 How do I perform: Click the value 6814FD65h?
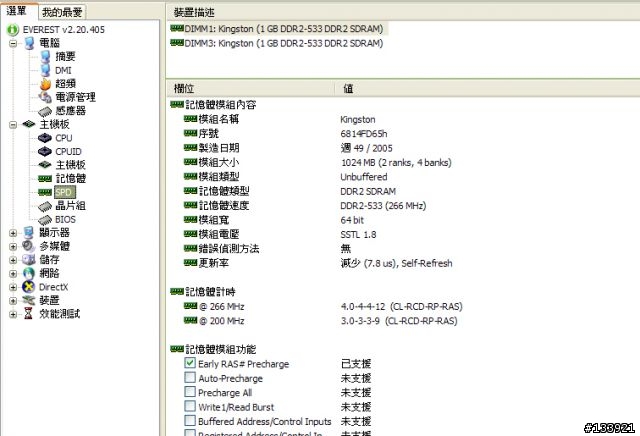pyautogui.click(x=363, y=133)
